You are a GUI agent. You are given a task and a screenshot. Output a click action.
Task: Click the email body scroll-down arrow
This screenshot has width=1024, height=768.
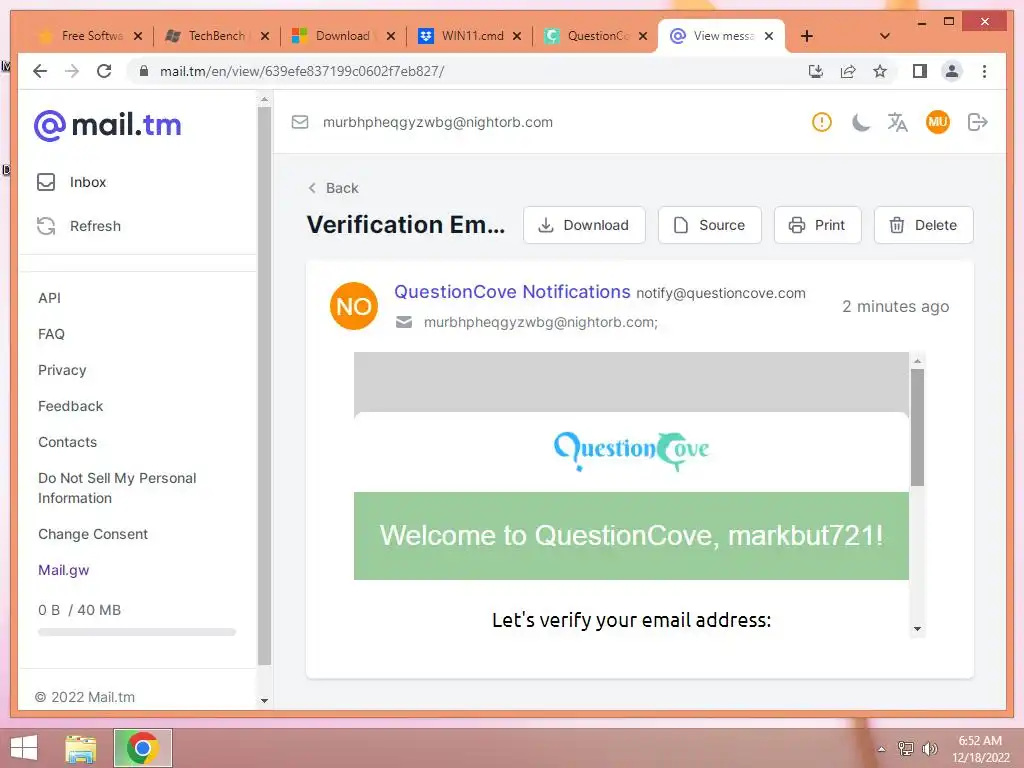pyautogui.click(x=918, y=629)
